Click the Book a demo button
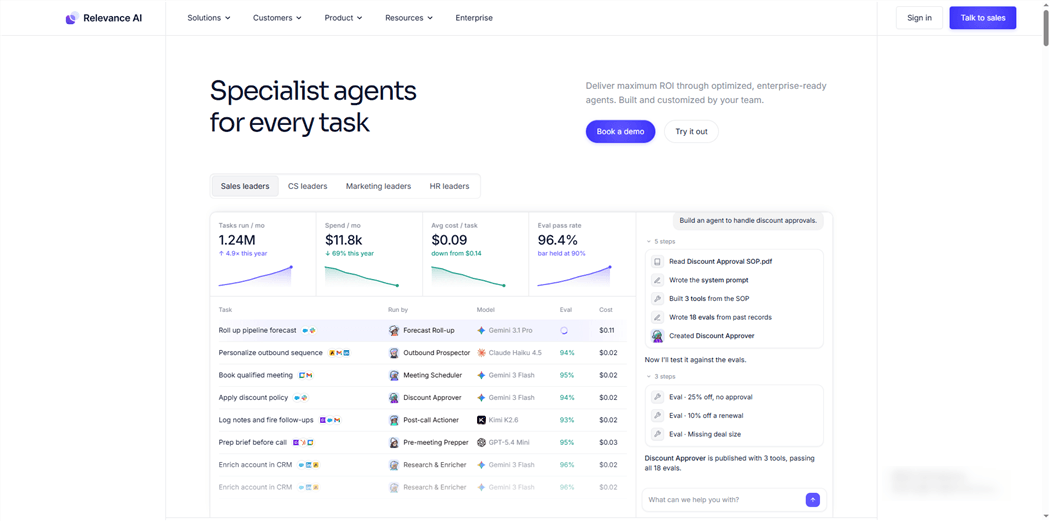This screenshot has width=1050, height=521. 620,132
